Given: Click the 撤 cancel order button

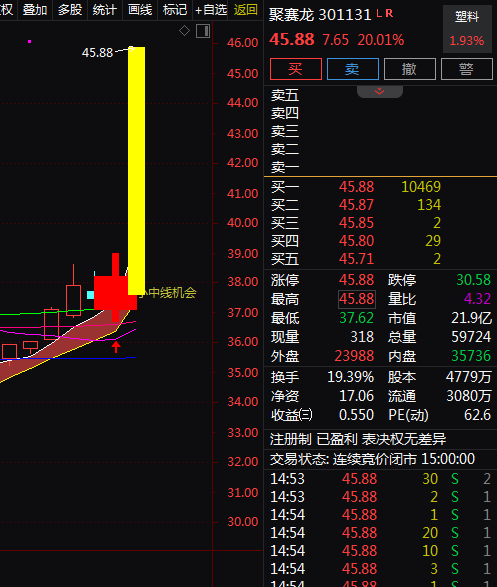Looking at the screenshot, I should point(410,69).
